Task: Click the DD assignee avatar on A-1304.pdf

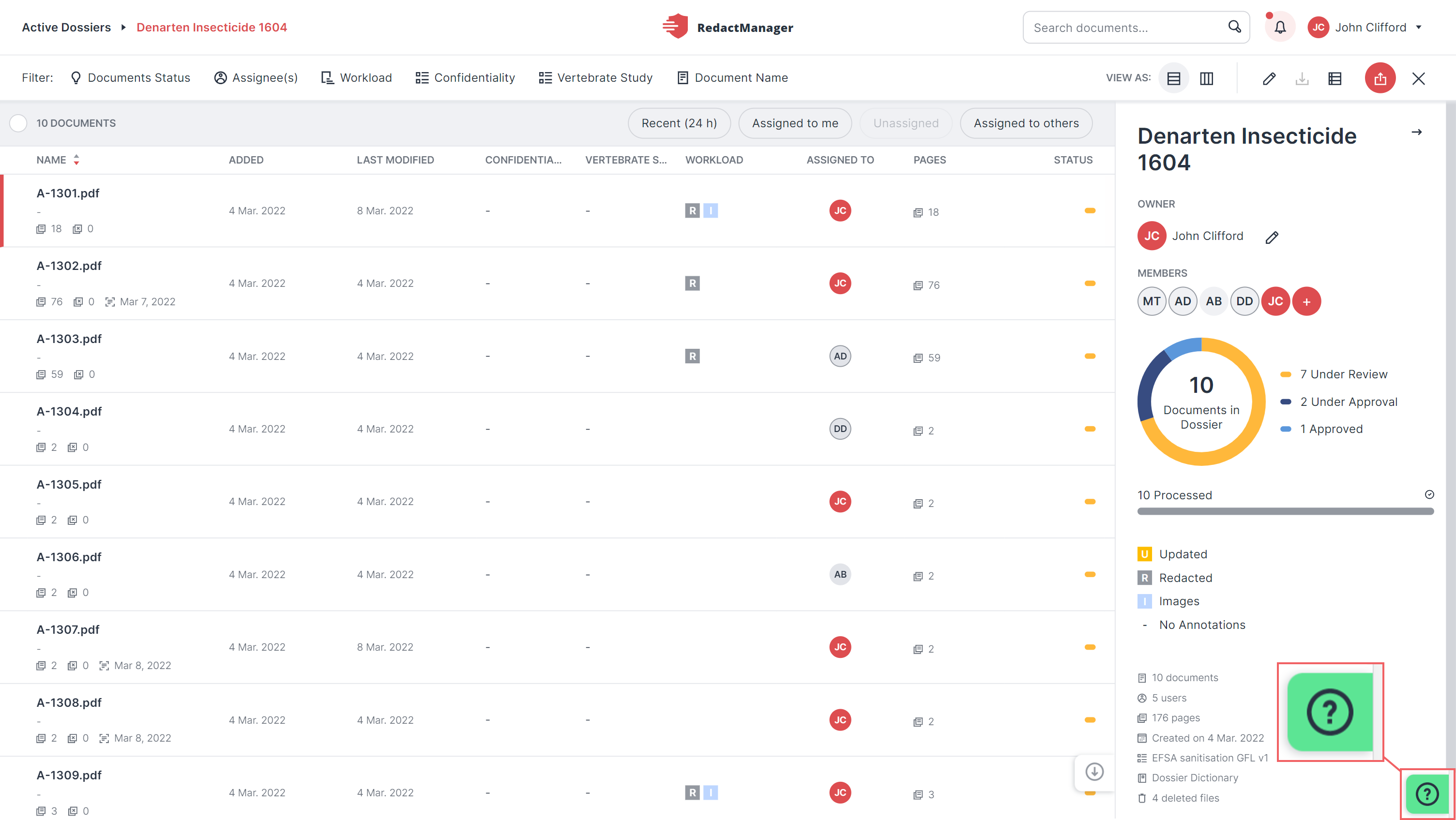Action: (x=840, y=429)
